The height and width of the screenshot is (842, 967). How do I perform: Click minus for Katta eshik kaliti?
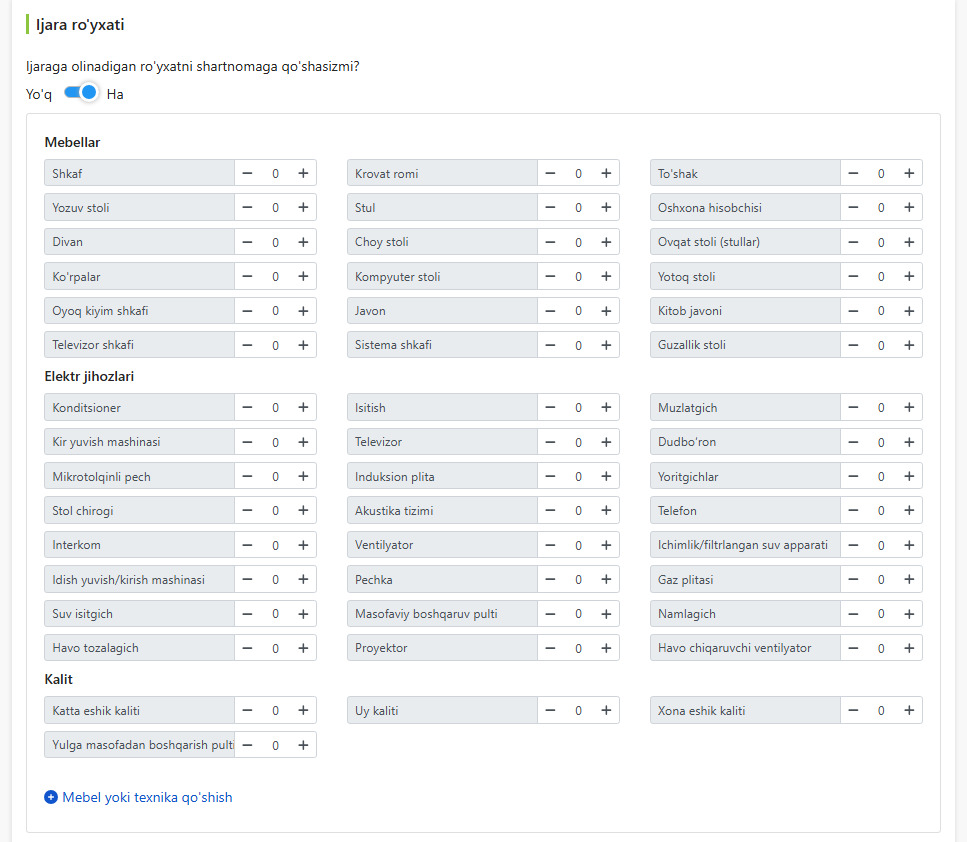click(247, 711)
